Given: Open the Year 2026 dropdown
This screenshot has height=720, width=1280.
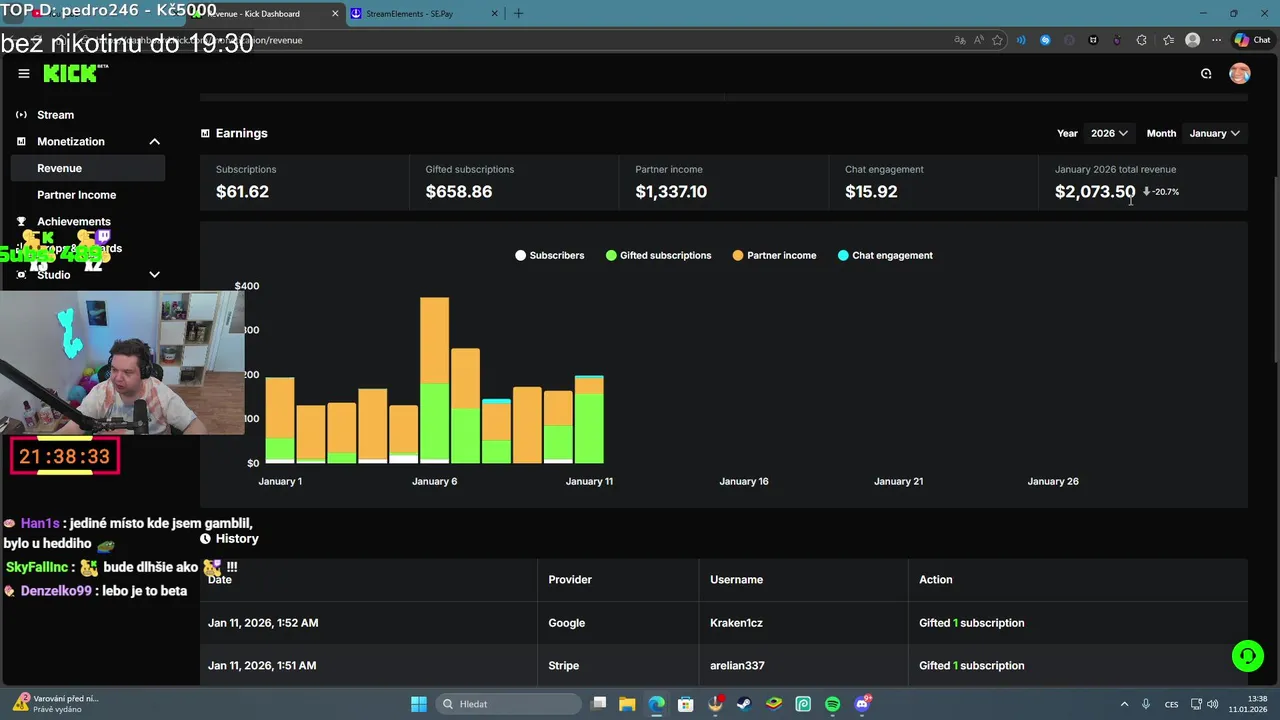Looking at the screenshot, I should coord(1109,133).
